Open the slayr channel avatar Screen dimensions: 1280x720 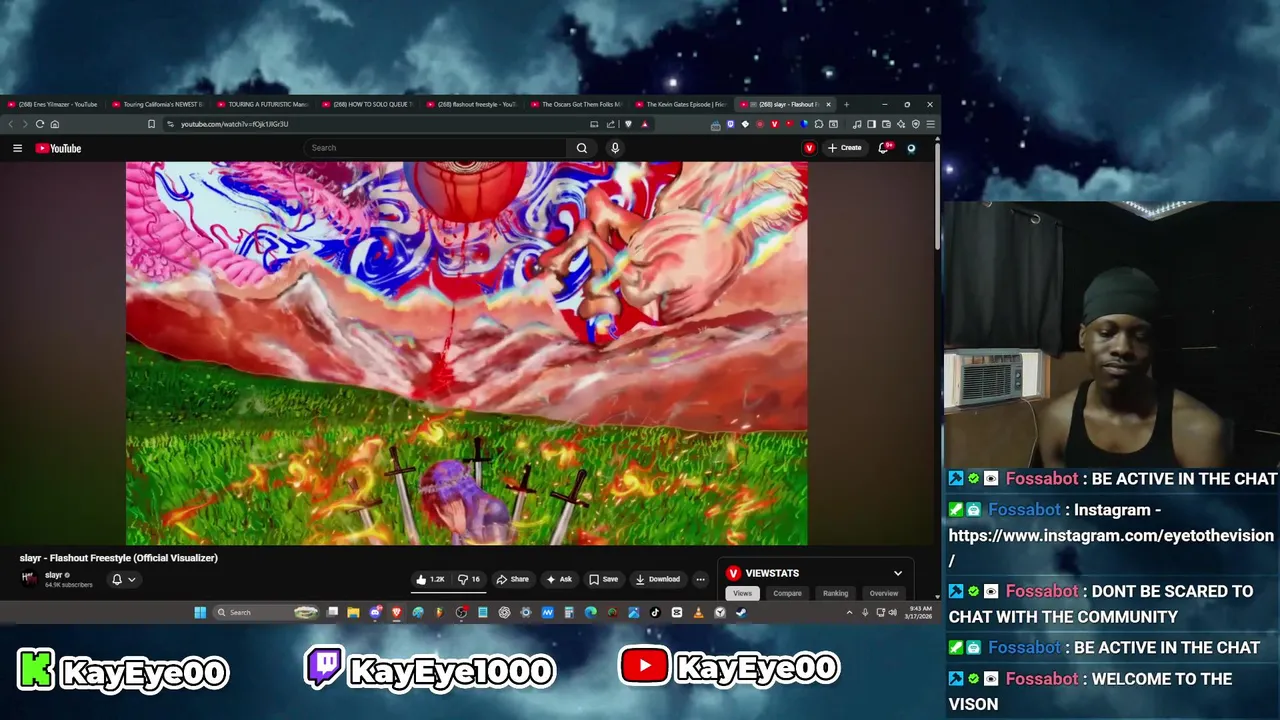coord(29,579)
